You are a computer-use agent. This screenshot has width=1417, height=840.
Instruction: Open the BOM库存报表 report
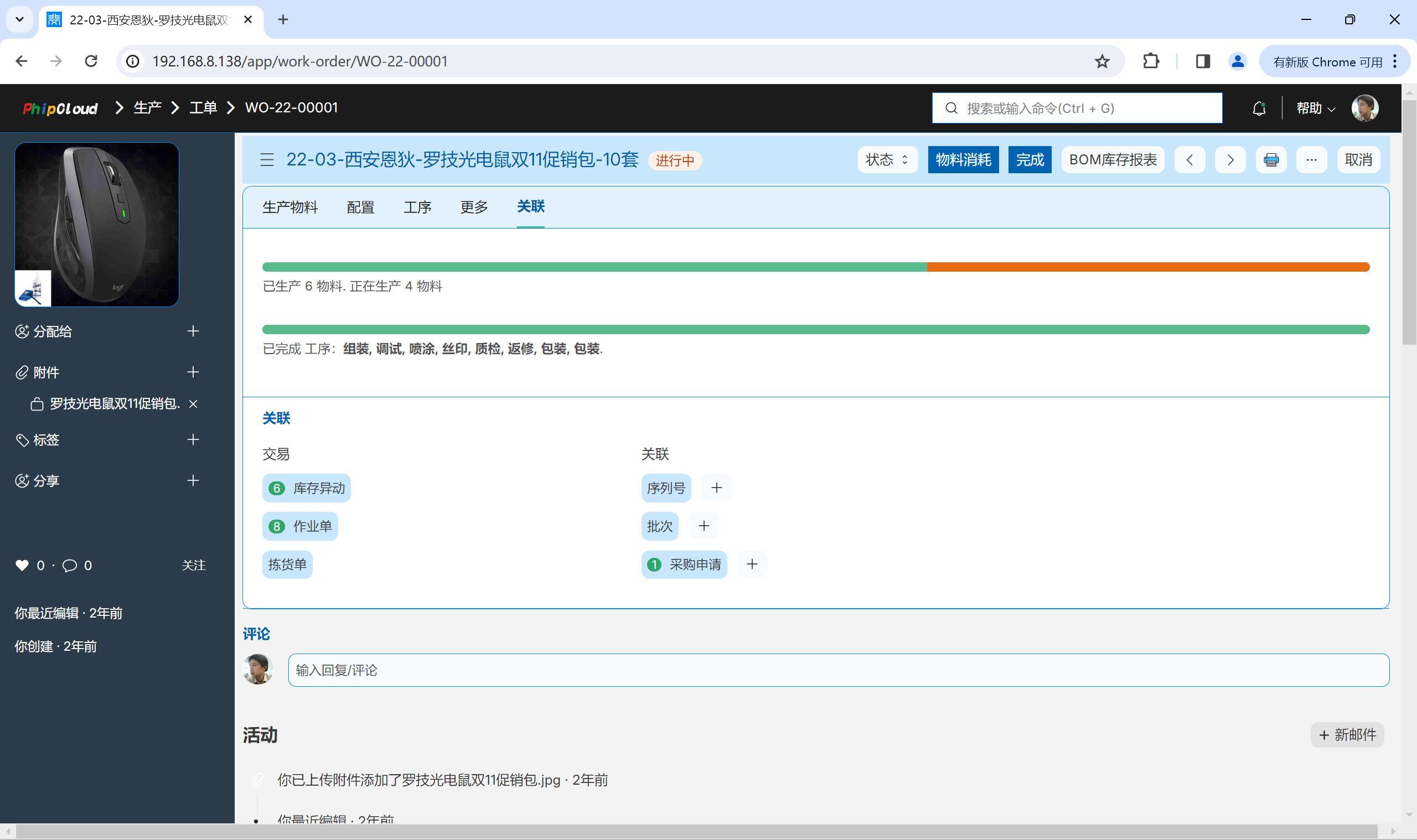(x=1113, y=160)
